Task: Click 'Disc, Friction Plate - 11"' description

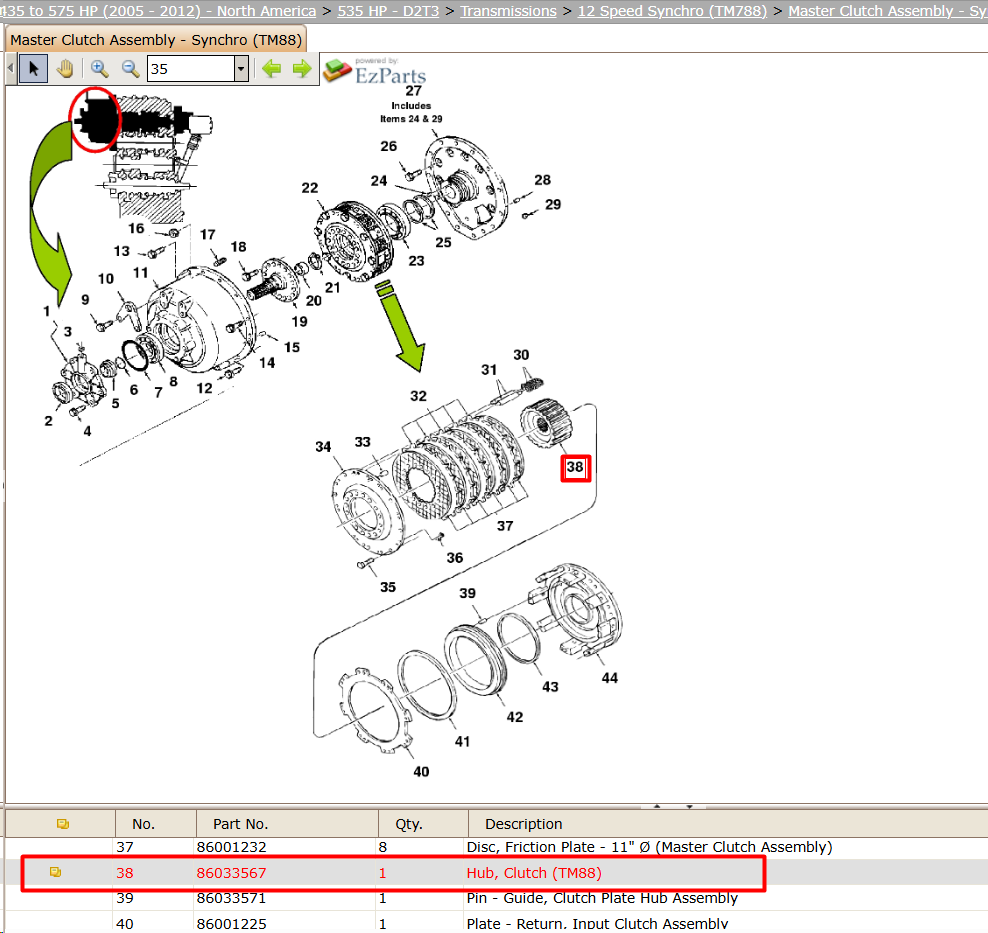Action: pos(649,847)
